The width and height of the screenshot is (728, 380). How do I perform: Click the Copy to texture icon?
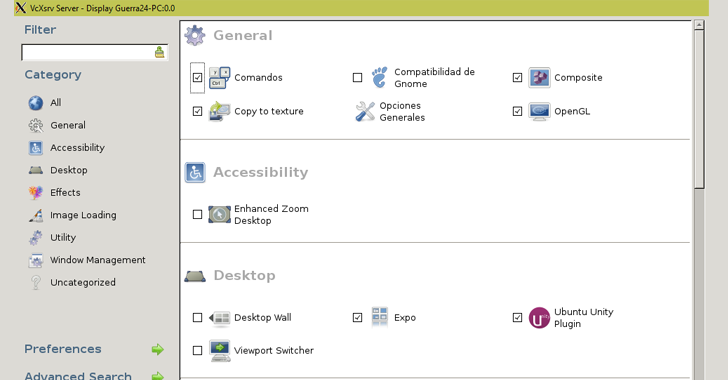click(219, 111)
